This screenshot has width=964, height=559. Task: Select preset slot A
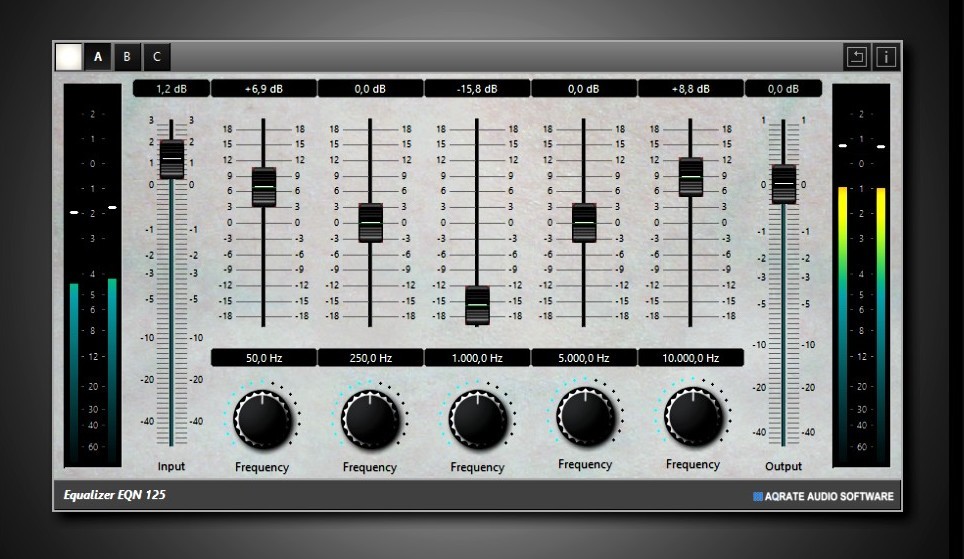point(97,56)
